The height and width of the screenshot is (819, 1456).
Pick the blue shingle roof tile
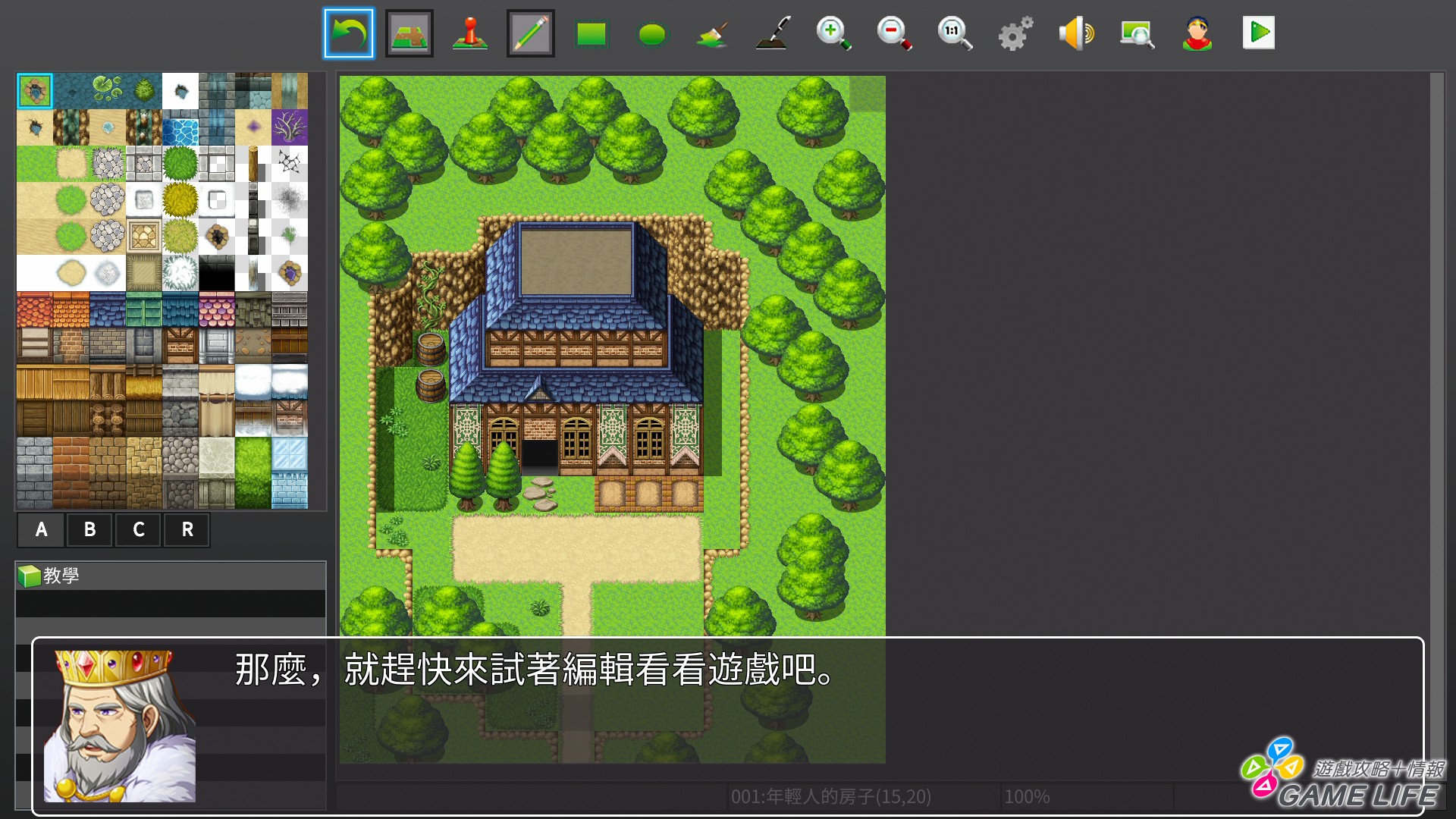click(x=108, y=309)
